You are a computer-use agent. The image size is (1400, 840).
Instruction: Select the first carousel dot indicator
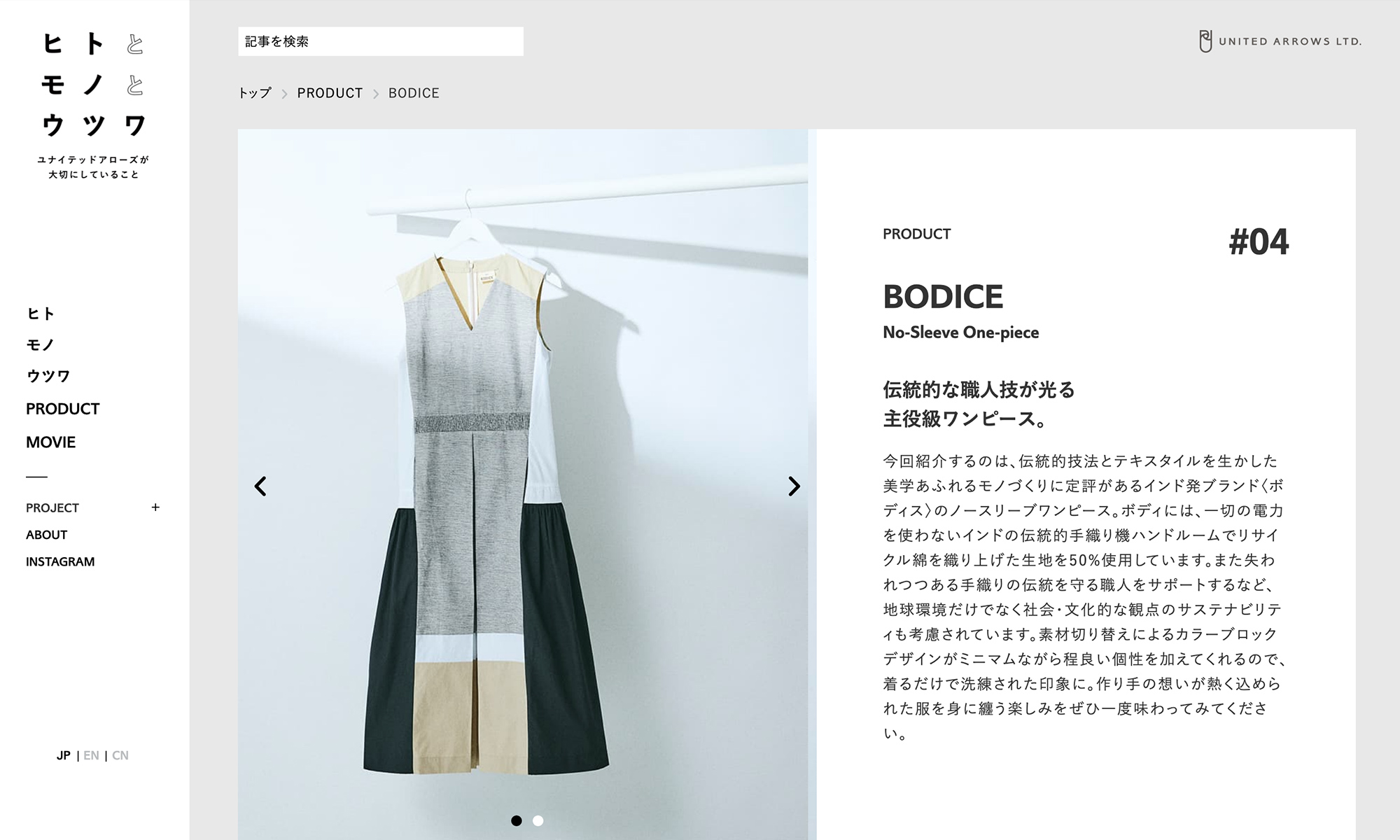click(517, 820)
